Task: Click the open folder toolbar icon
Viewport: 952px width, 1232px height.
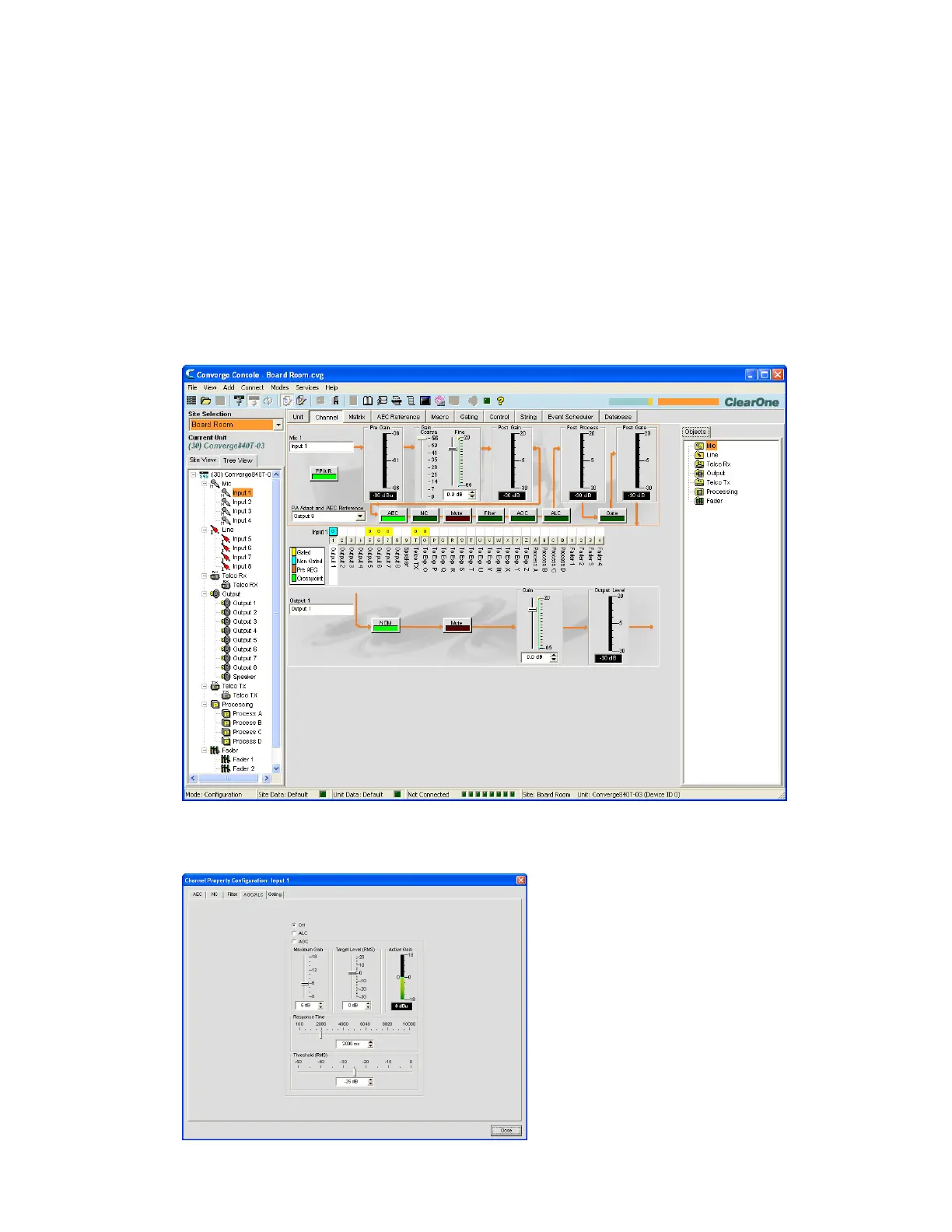Action: (x=206, y=401)
